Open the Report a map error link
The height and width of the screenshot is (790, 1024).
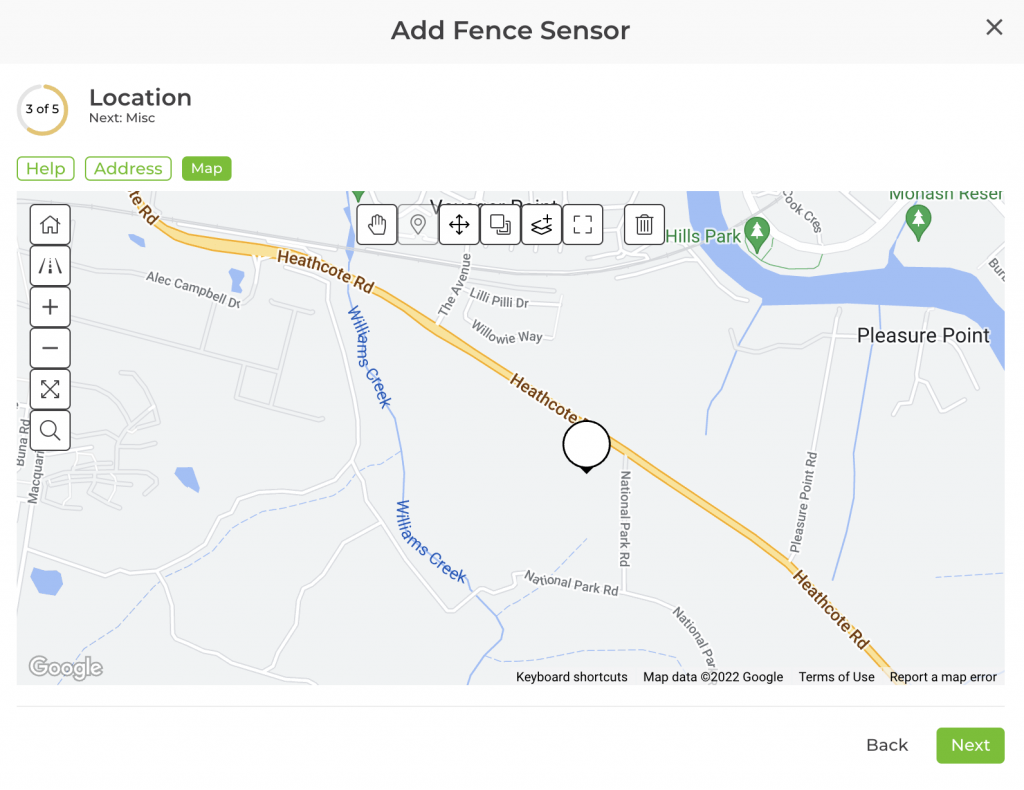[x=943, y=677]
